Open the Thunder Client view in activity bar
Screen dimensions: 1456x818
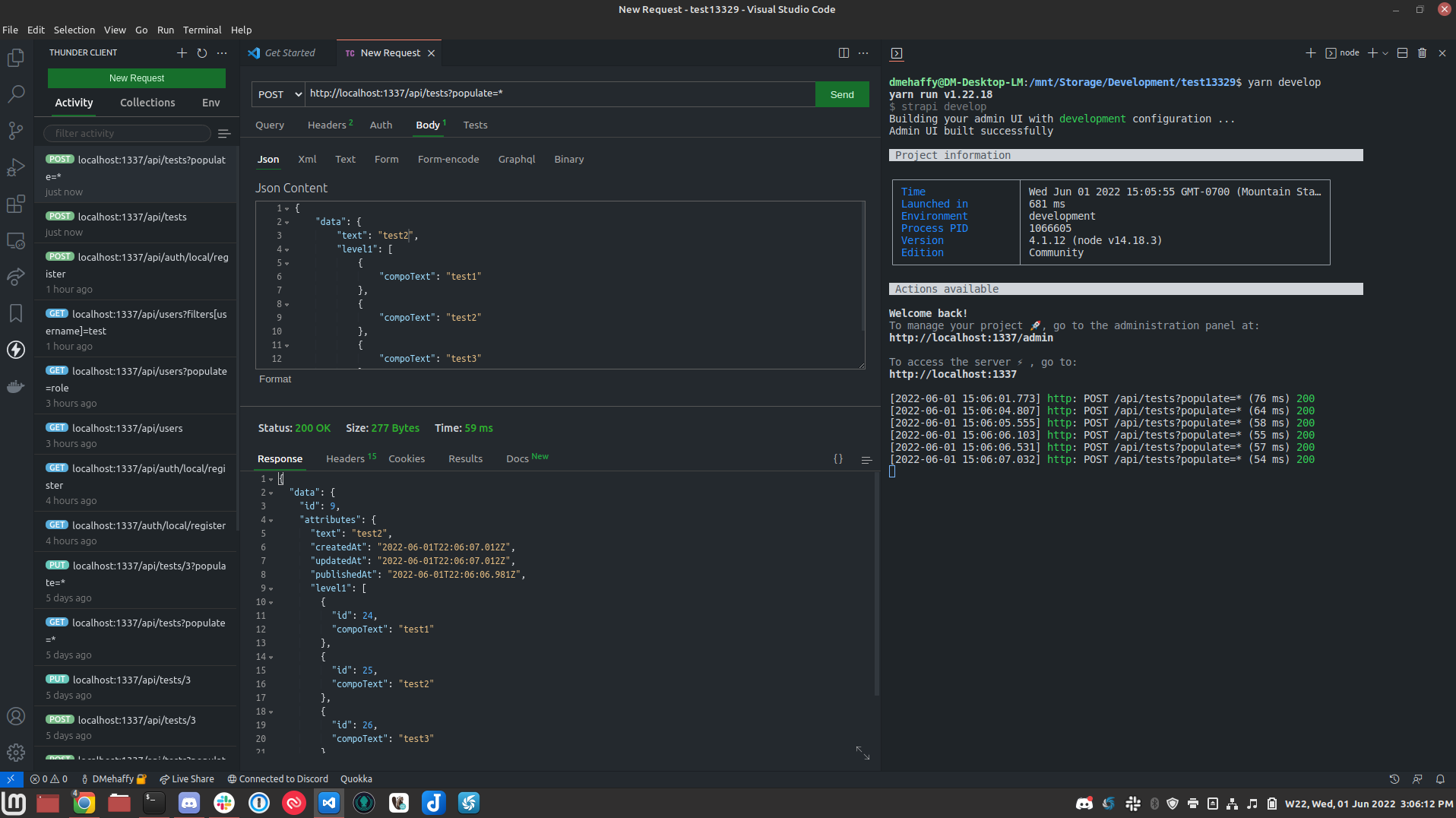coord(16,350)
